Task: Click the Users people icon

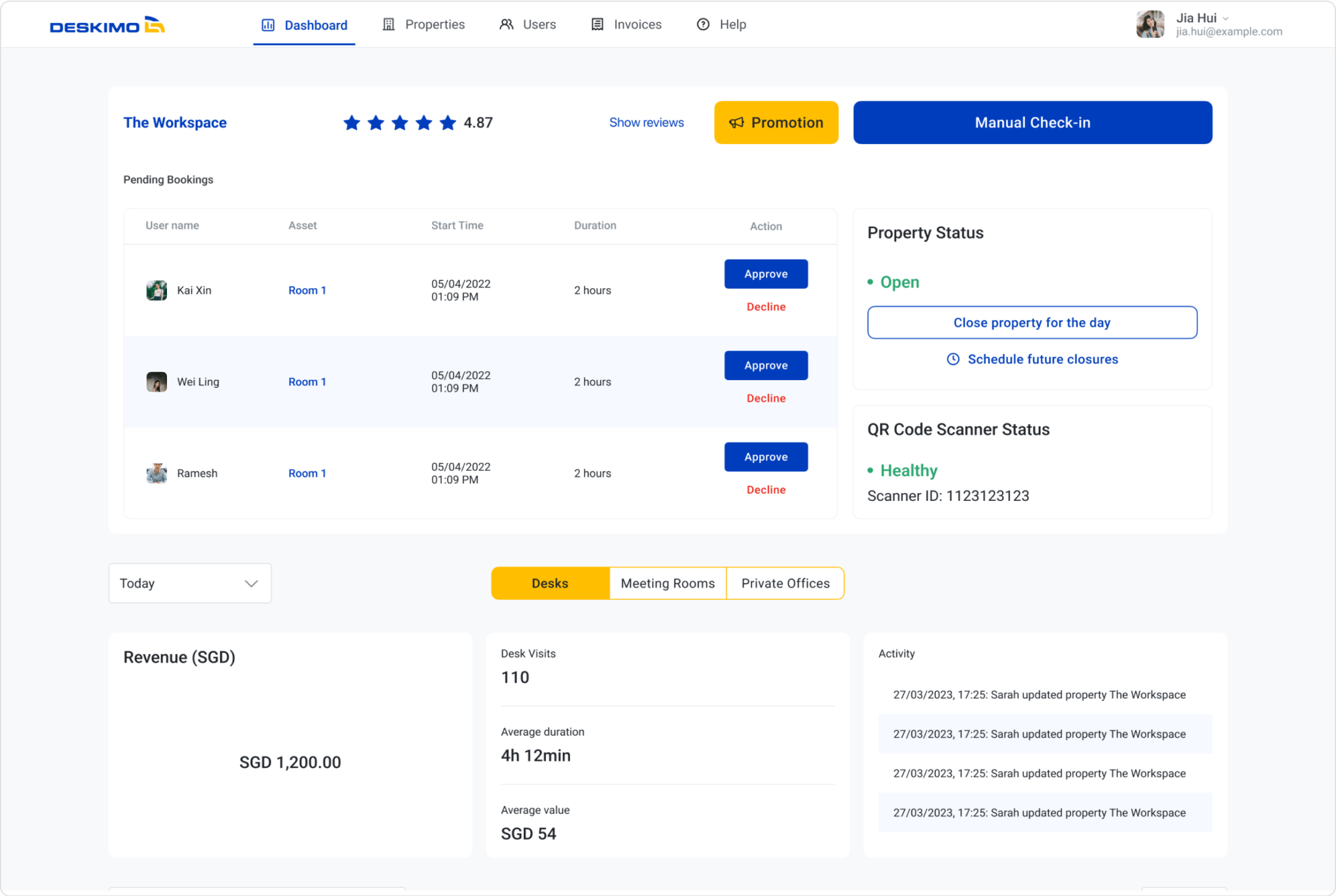Action: point(506,25)
